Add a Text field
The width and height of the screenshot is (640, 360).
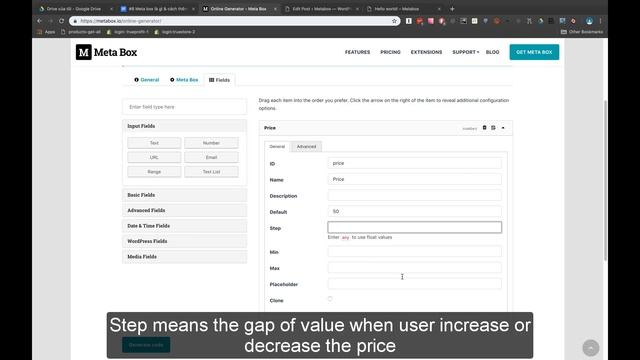154,143
